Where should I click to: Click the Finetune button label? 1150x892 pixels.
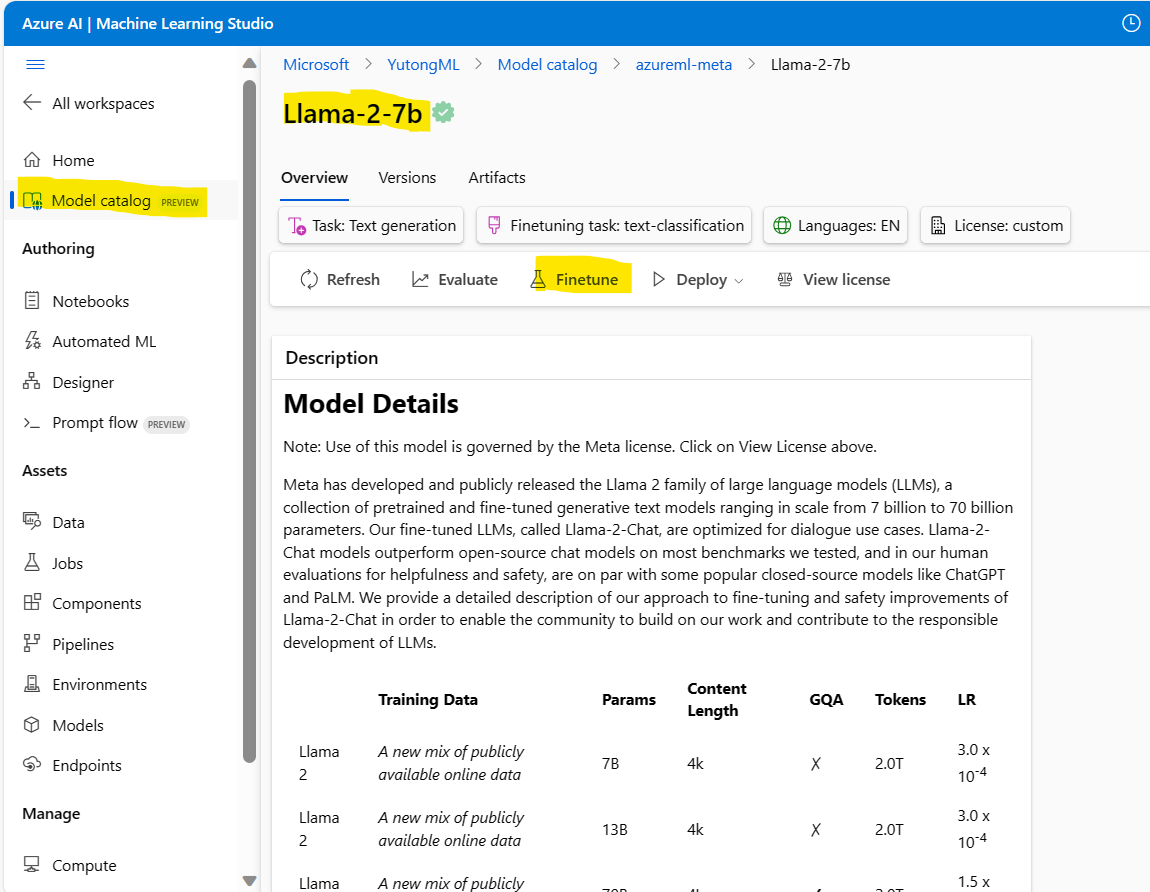[x=587, y=279]
